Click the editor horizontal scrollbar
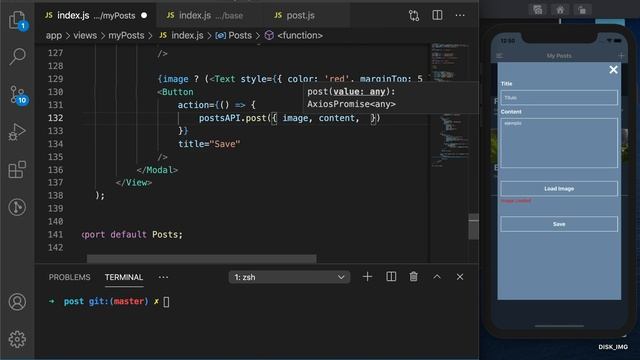The width and height of the screenshot is (640, 360). [x=202, y=259]
